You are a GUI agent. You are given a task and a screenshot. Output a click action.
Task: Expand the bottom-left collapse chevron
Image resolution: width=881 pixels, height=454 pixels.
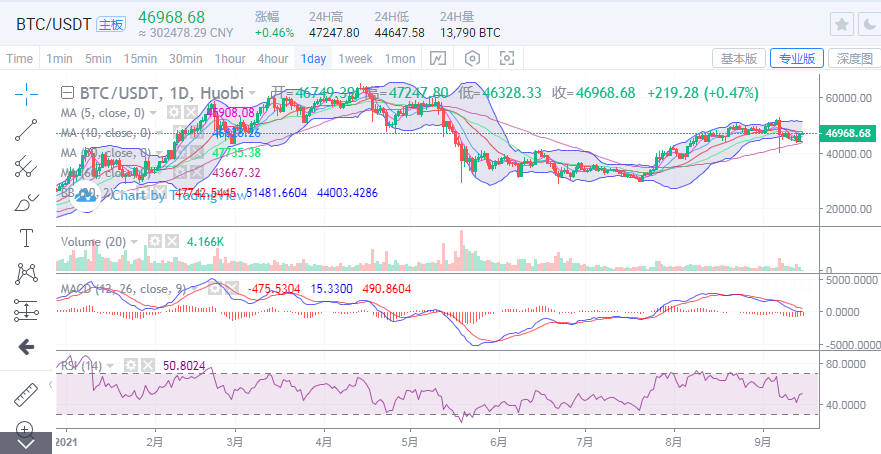click(26, 442)
